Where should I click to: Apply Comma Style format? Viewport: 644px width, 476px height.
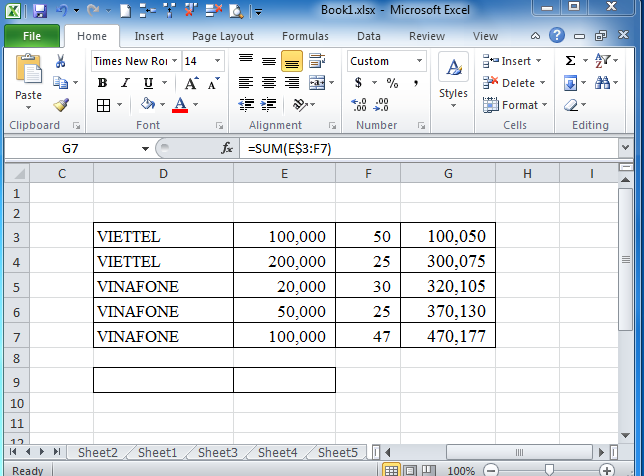click(416, 83)
